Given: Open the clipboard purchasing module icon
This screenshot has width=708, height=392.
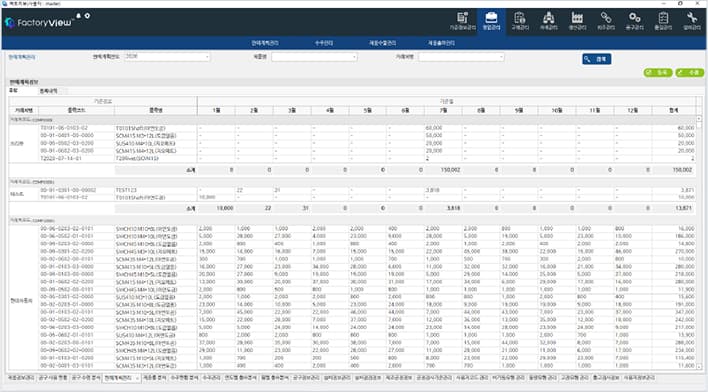Looking at the screenshot, I should (520, 21).
